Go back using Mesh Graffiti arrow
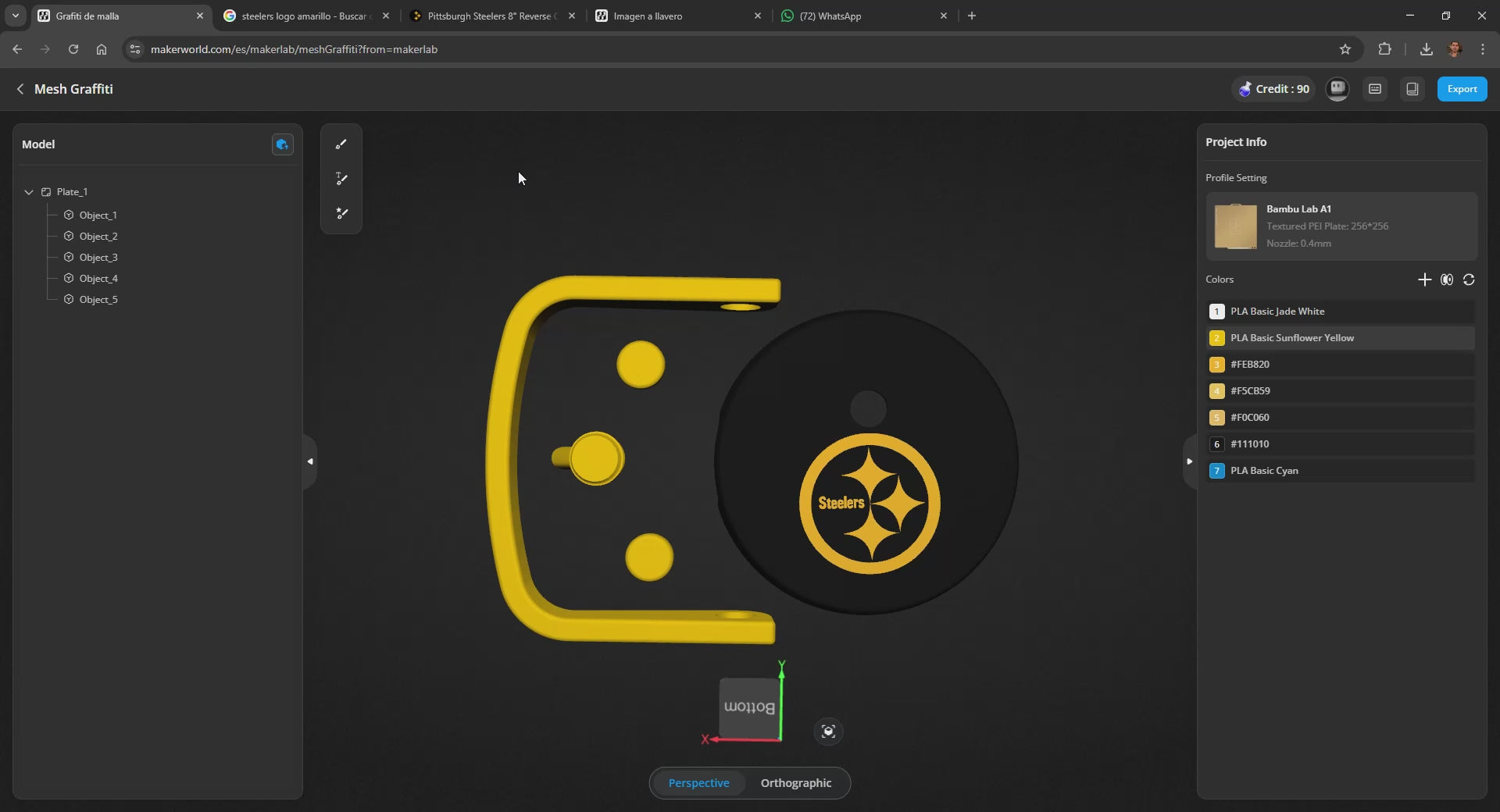The width and height of the screenshot is (1500, 812). 20,89
